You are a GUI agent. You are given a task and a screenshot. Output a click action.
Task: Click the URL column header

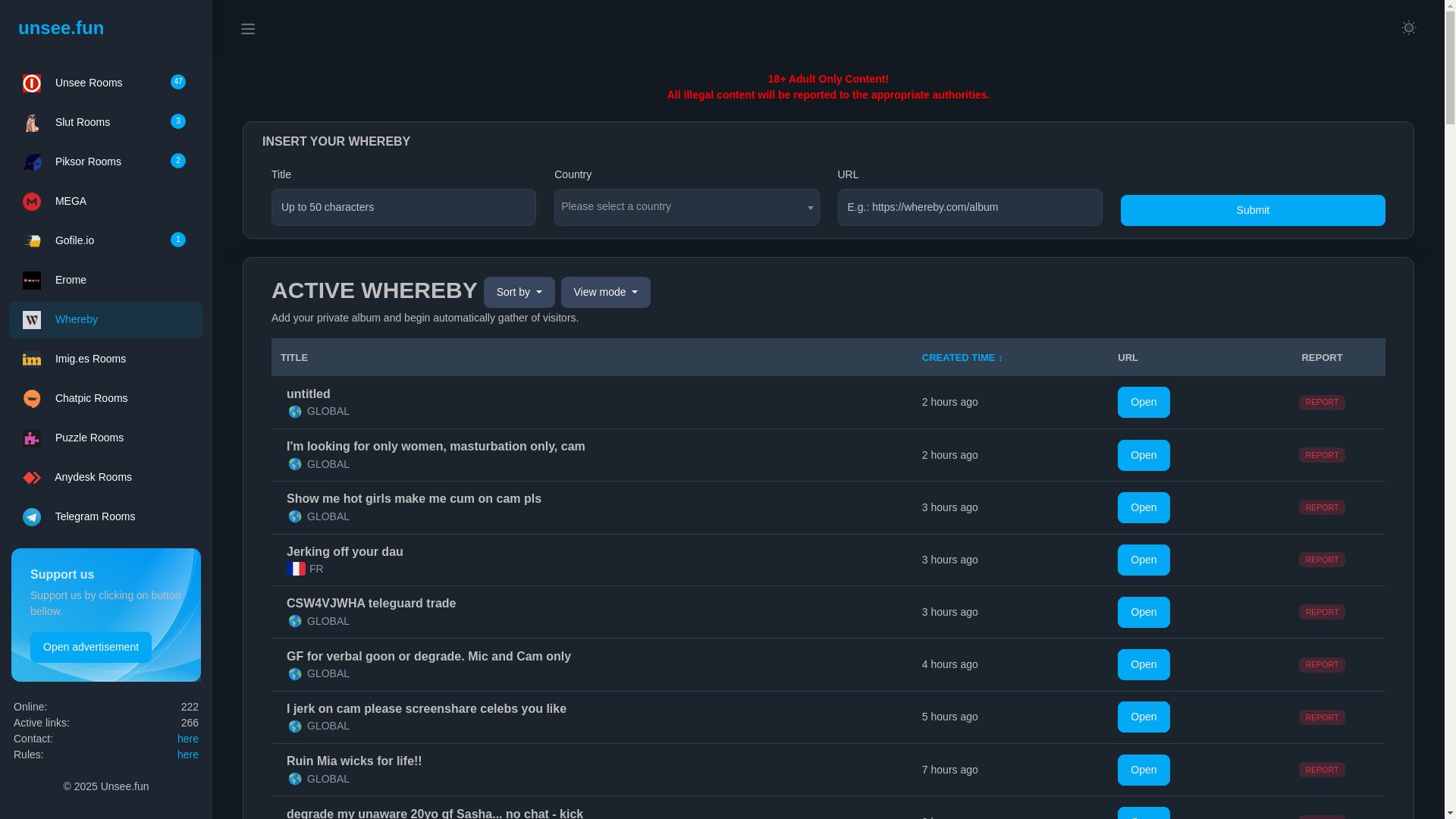pyautogui.click(x=1127, y=357)
